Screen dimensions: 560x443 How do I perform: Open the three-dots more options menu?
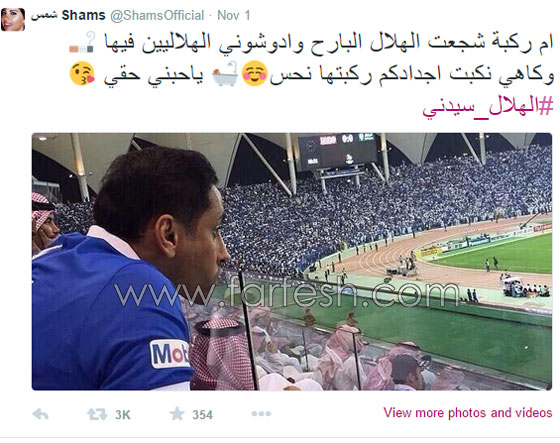pos(261,414)
